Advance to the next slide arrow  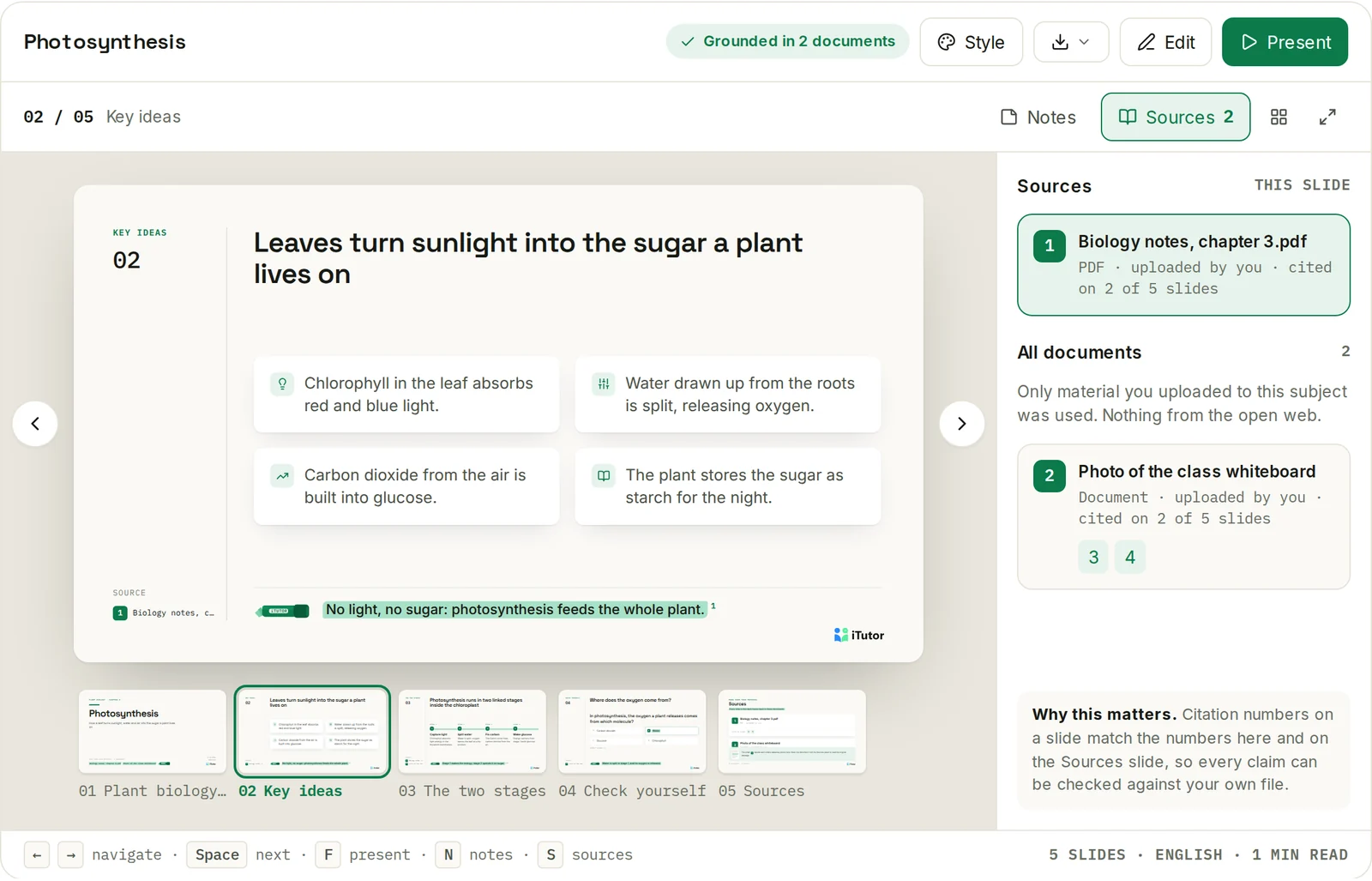coord(961,424)
